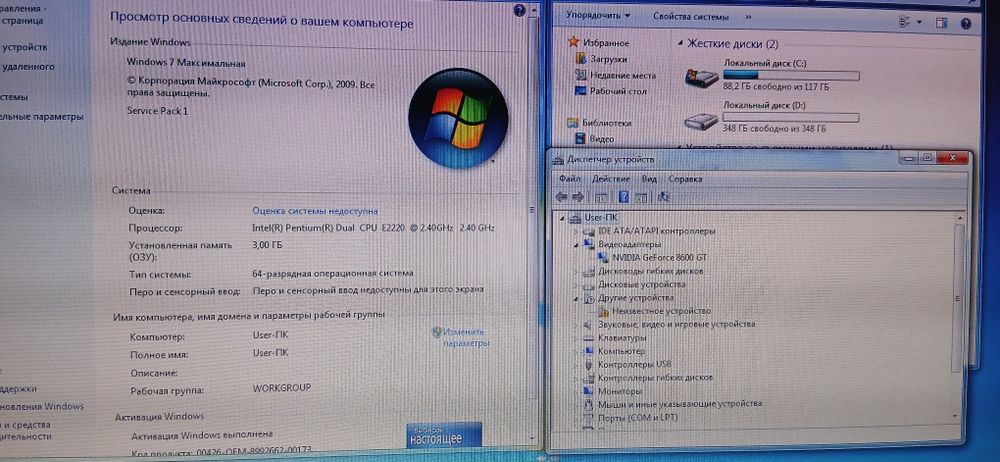The width and height of the screenshot is (1000, 462).
Task: Open the view options dropdown arrow in Explorer
Action: coord(919,22)
